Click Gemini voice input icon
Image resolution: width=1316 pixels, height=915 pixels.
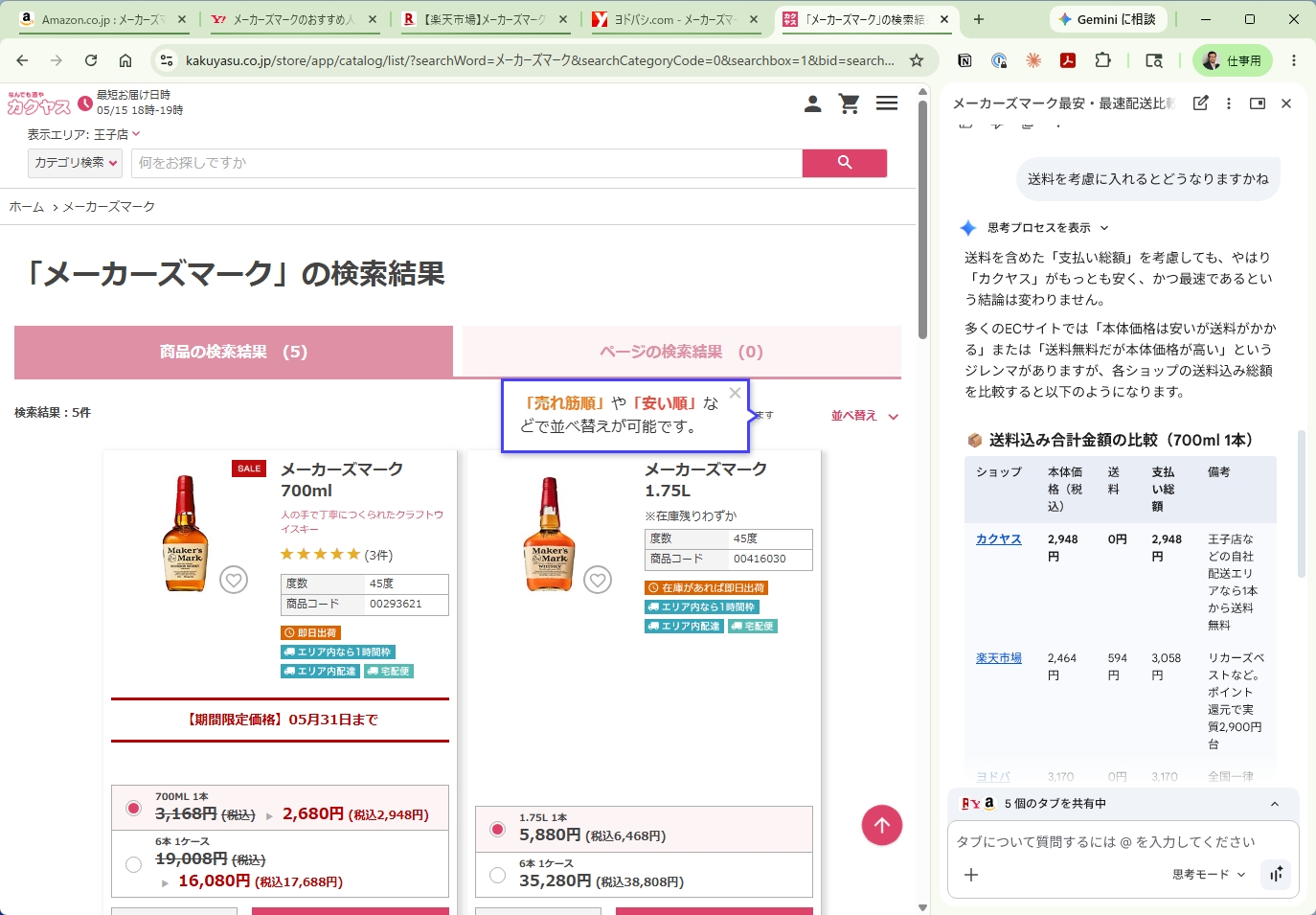1277,874
